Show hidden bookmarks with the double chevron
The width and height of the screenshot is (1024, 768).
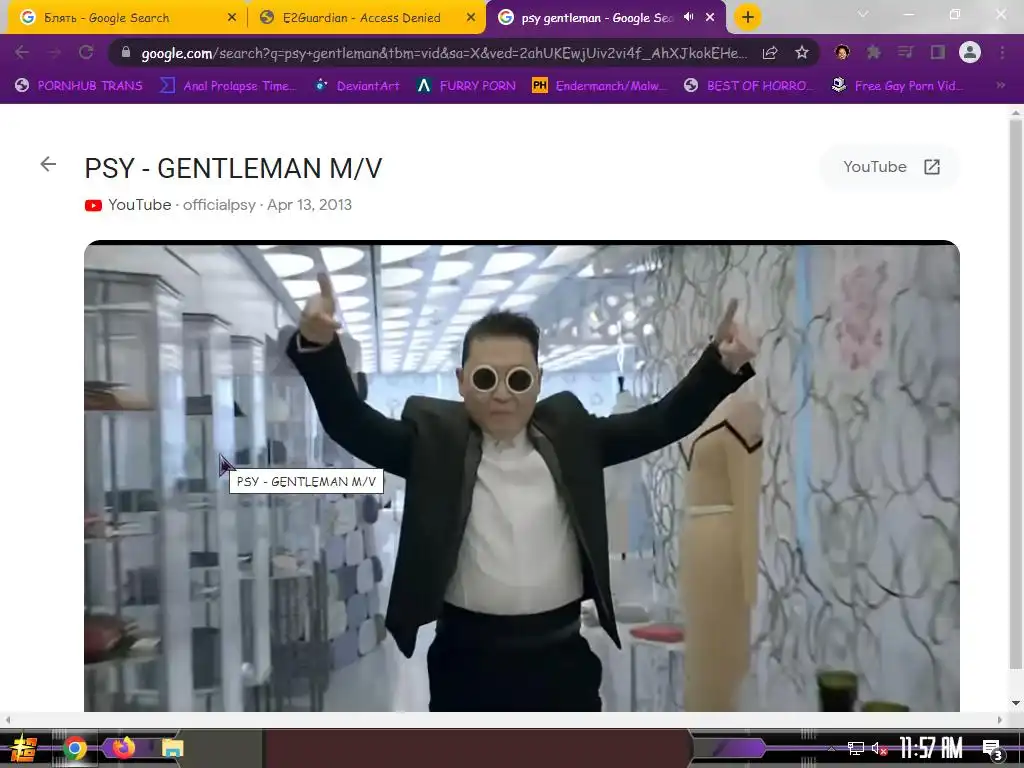coord(1000,85)
